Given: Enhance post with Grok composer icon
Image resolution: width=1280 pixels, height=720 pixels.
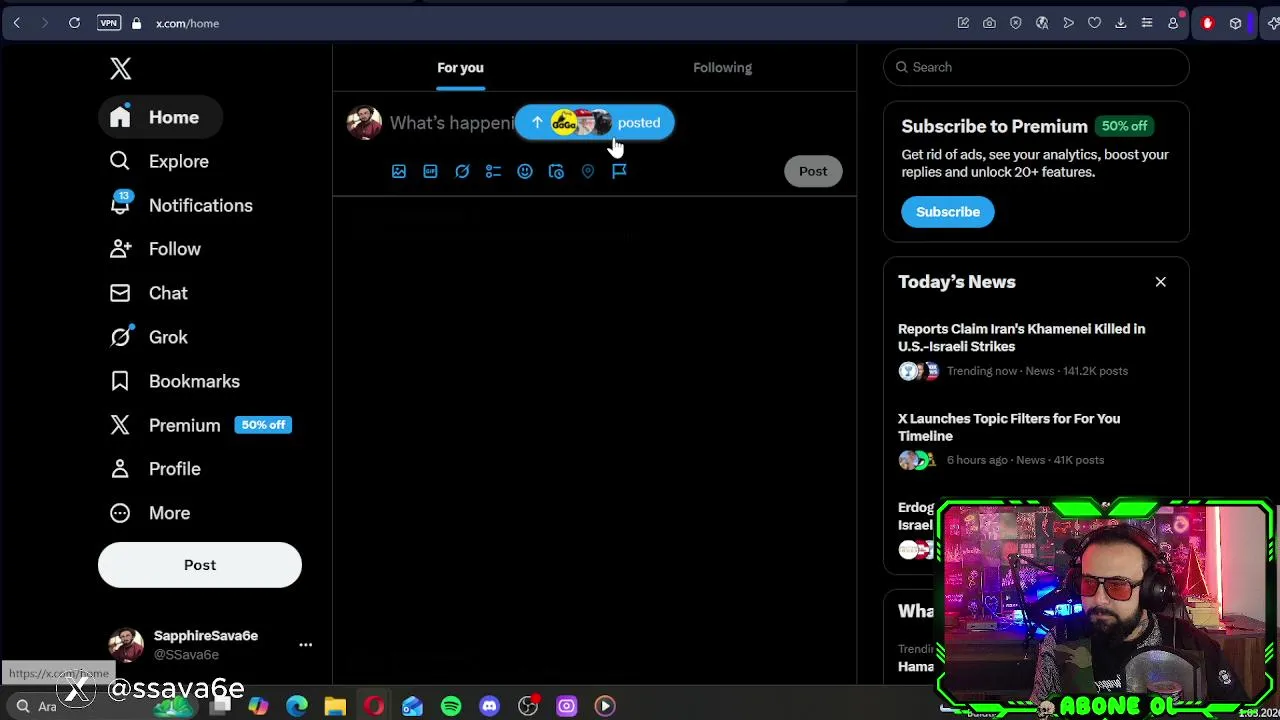Looking at the screenshot, I should [x=462, y=171].
